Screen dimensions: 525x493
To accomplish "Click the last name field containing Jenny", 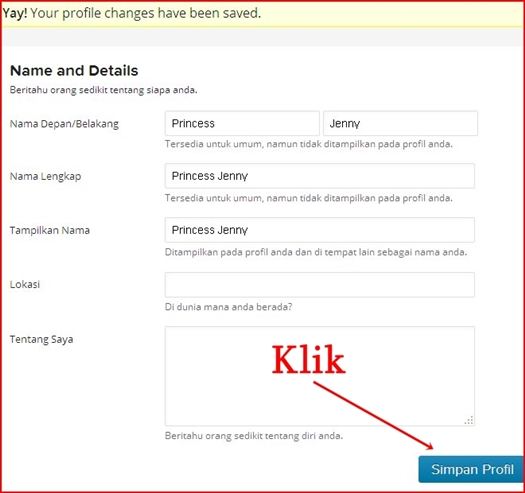I will [400, 123].
